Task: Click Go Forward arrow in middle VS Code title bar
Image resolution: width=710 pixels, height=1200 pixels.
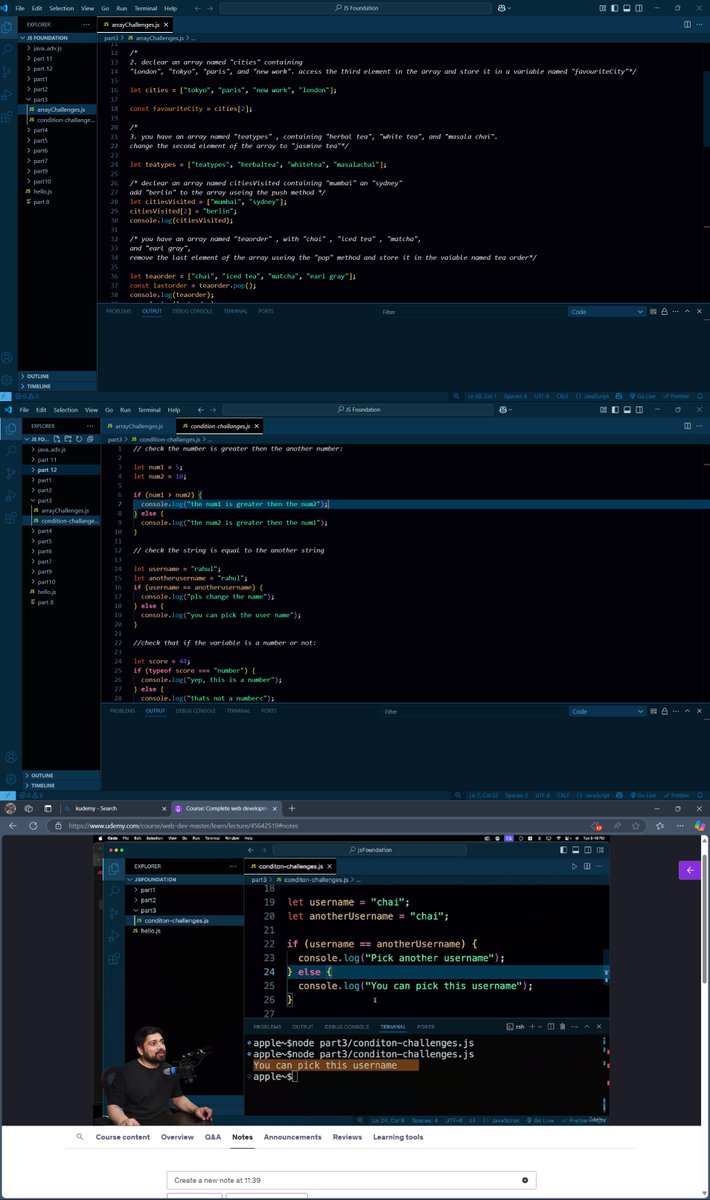Action: [214, 410]
